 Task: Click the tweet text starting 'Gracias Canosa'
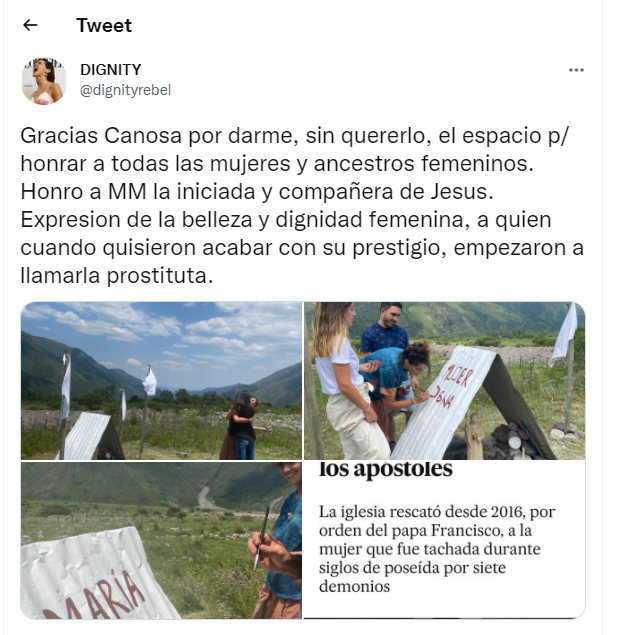302,205
